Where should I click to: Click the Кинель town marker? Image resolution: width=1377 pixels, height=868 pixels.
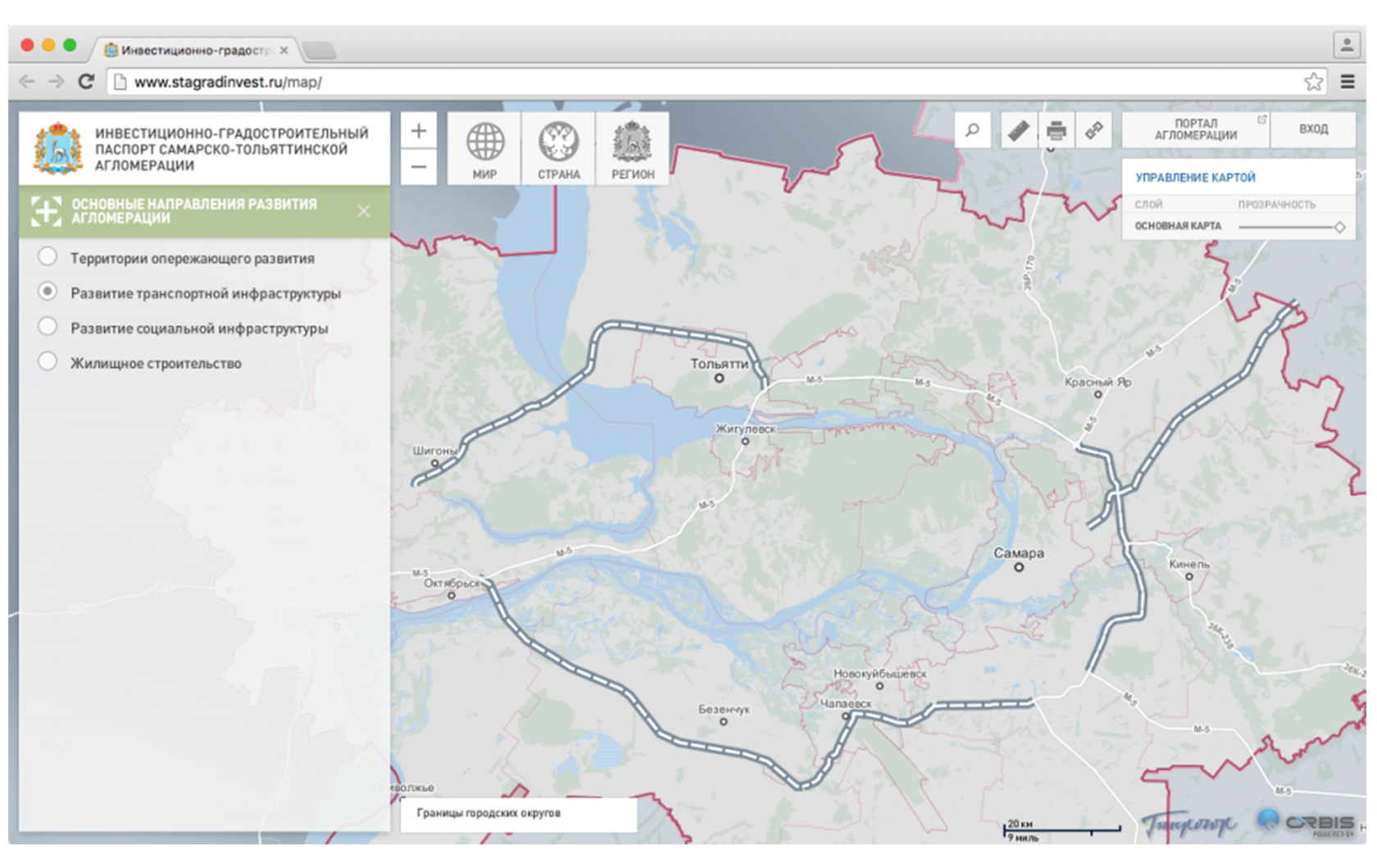(x=1188, y=576)
